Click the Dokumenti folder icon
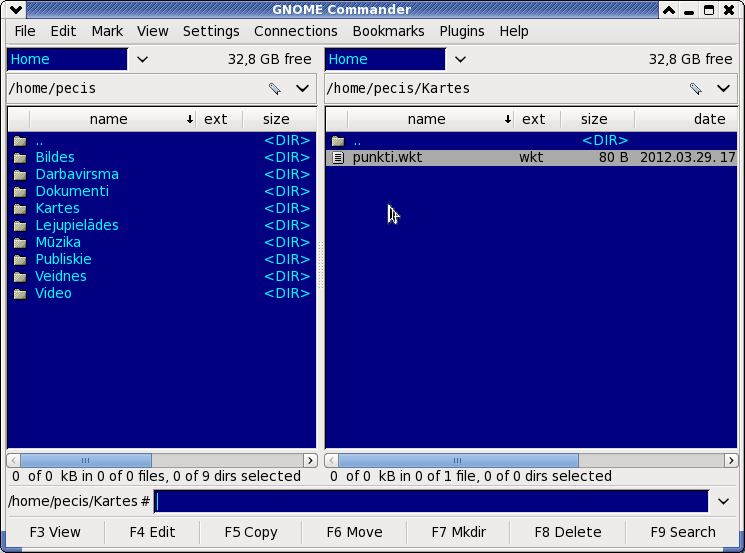The height and width of the screenshot is (553, 745). 20,191
